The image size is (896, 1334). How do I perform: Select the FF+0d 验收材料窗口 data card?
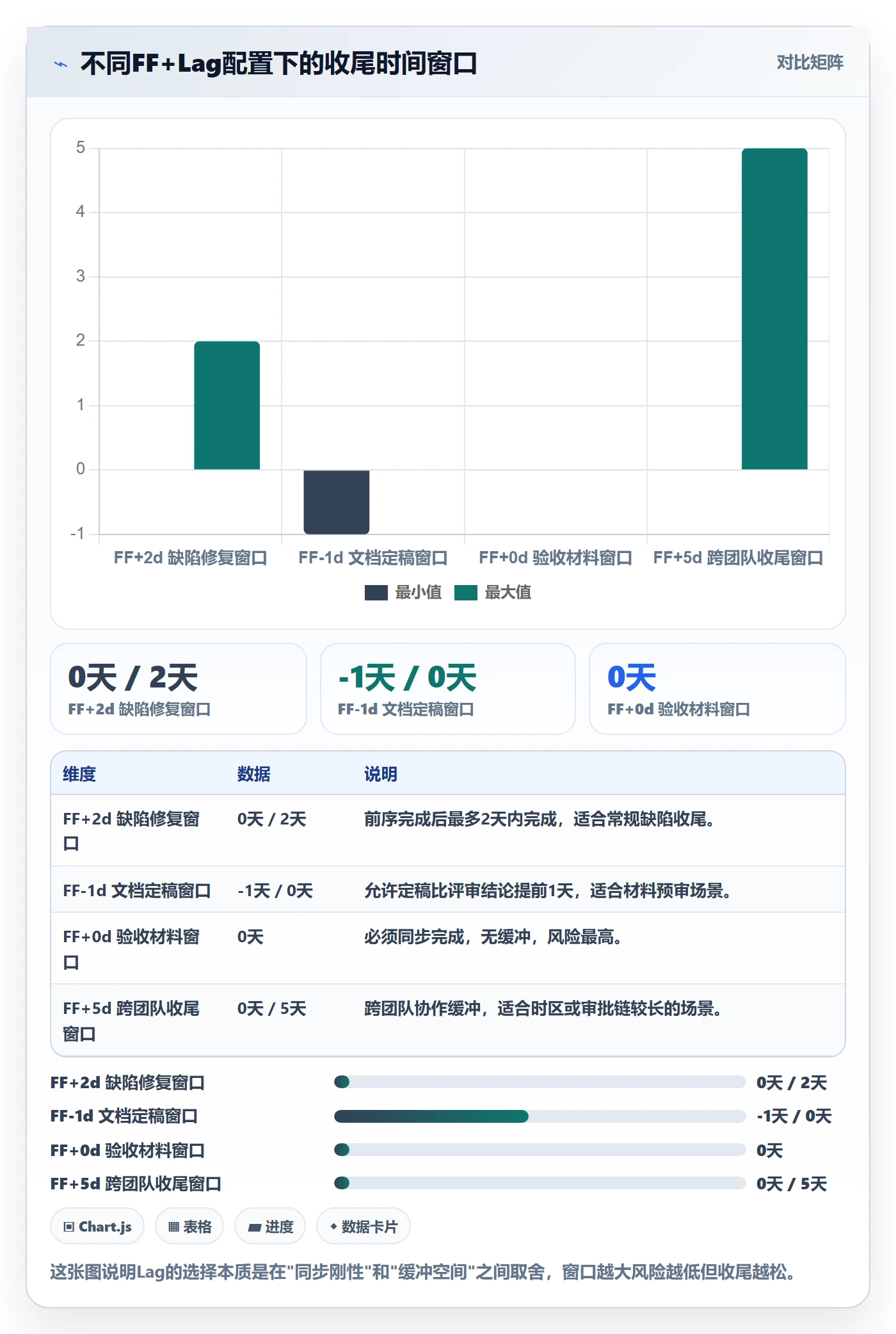coord(717,689)
